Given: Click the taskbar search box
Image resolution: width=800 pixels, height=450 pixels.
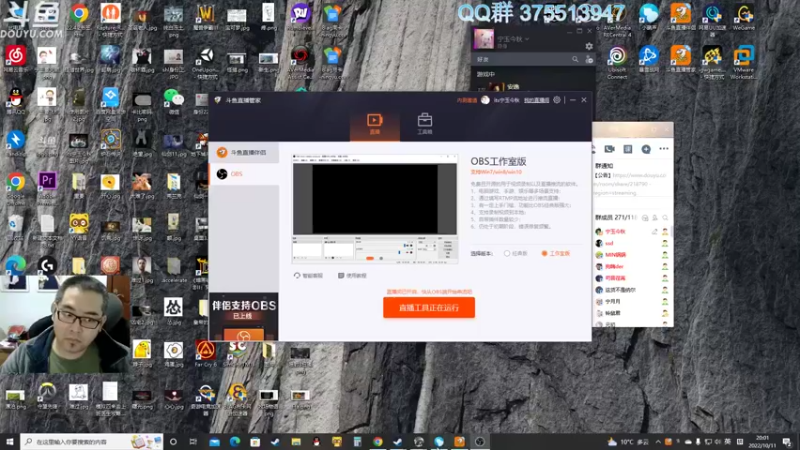Looking at the screenshot, I should pos(92,442).
